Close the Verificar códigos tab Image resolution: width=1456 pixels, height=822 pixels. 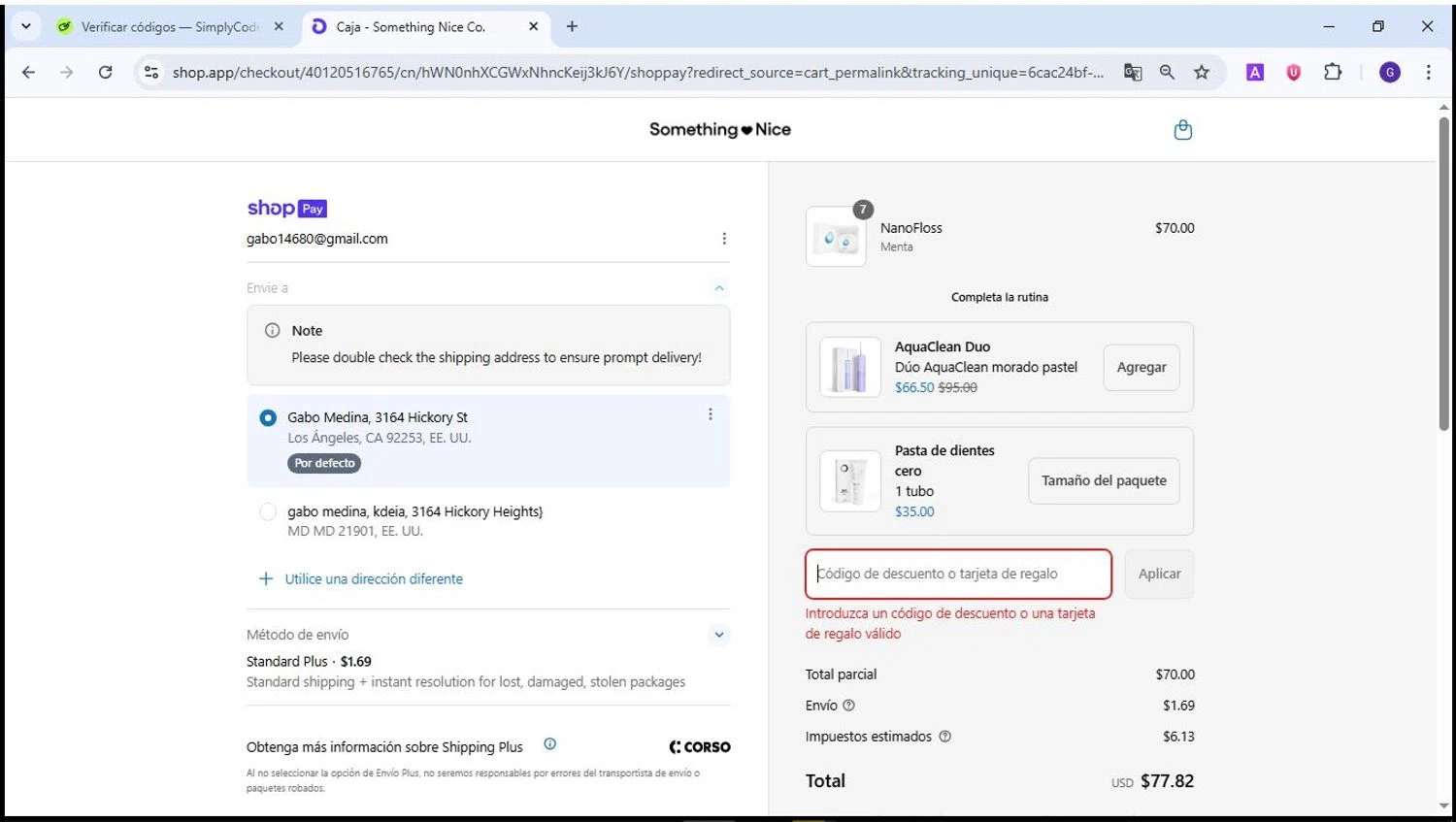[x=279, y=26]
